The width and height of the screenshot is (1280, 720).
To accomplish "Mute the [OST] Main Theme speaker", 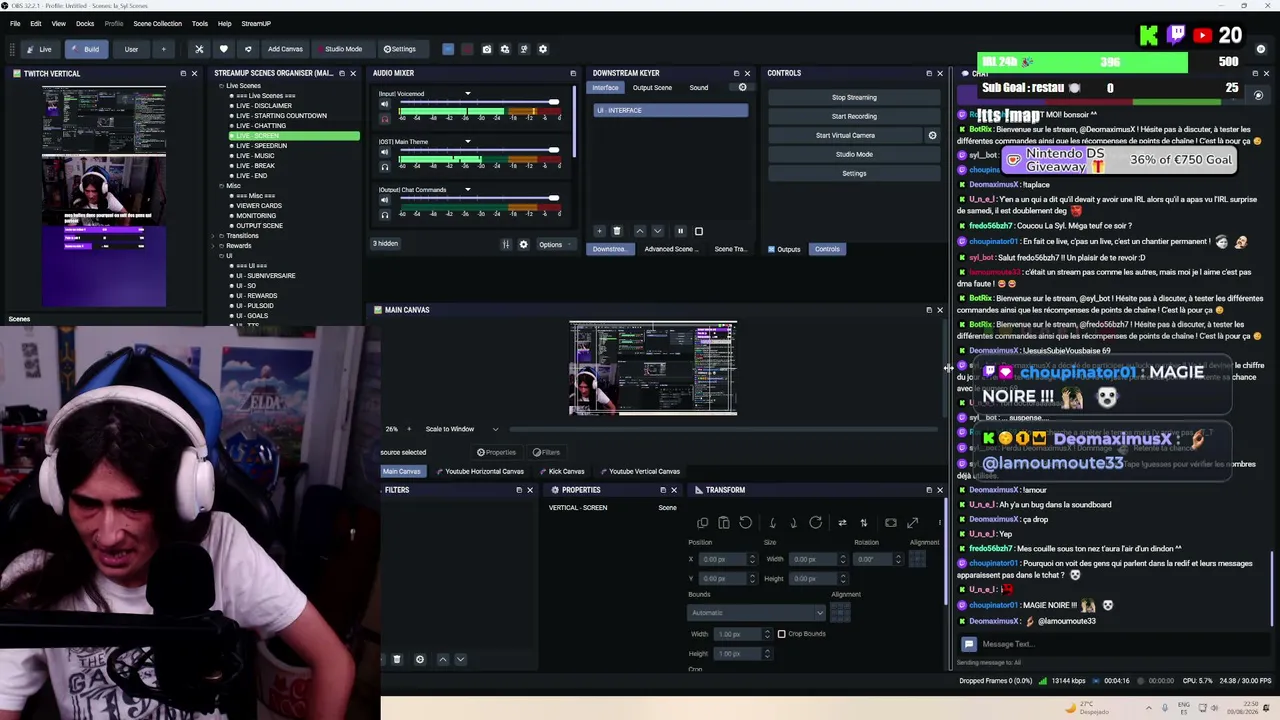I will click(384, 152).
